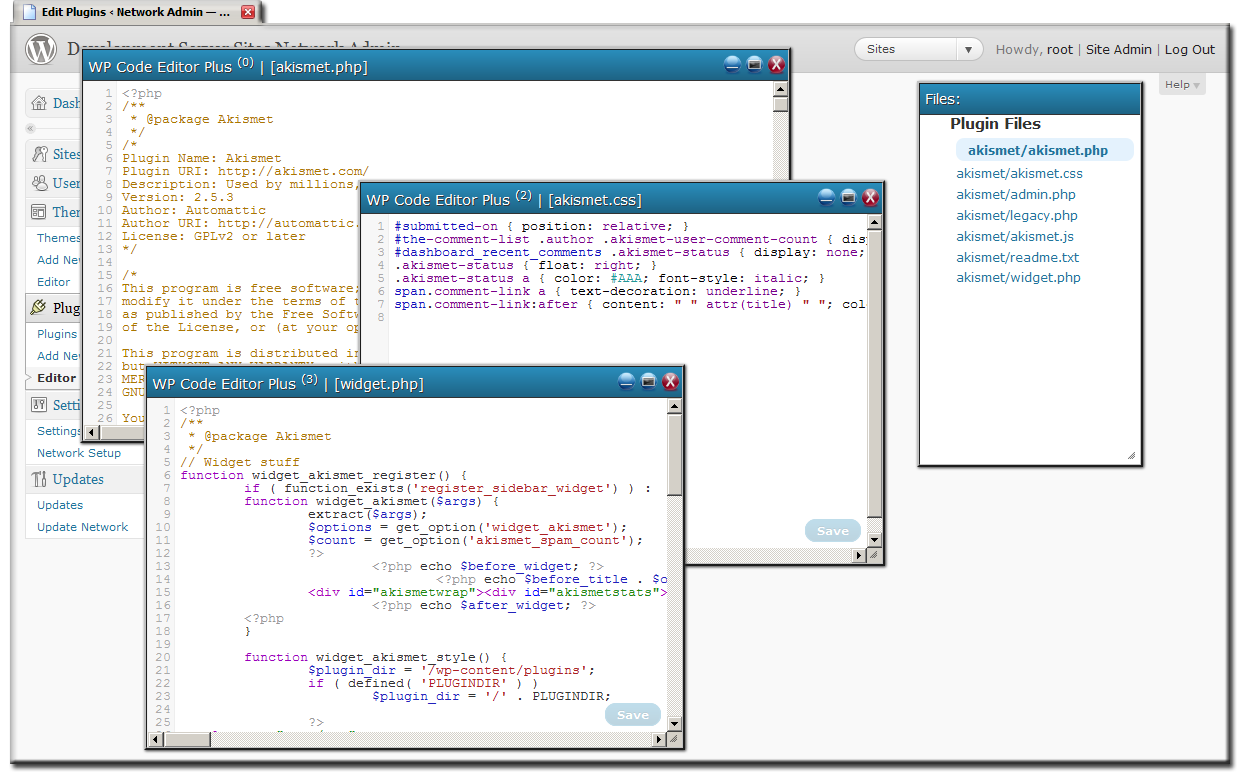This screenshot has width=1244, height=782.
Task: Minimize the widget.php editor window
Action: click(x=627, y=381)
